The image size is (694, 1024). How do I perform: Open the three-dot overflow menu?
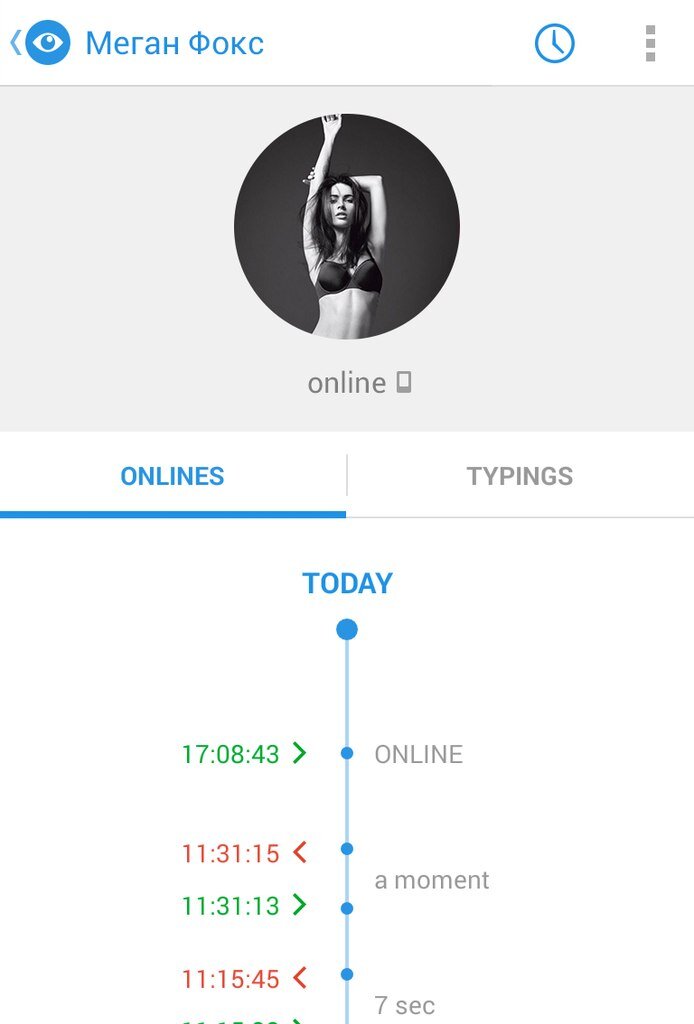pyautogui.click(x=650, y=43)
